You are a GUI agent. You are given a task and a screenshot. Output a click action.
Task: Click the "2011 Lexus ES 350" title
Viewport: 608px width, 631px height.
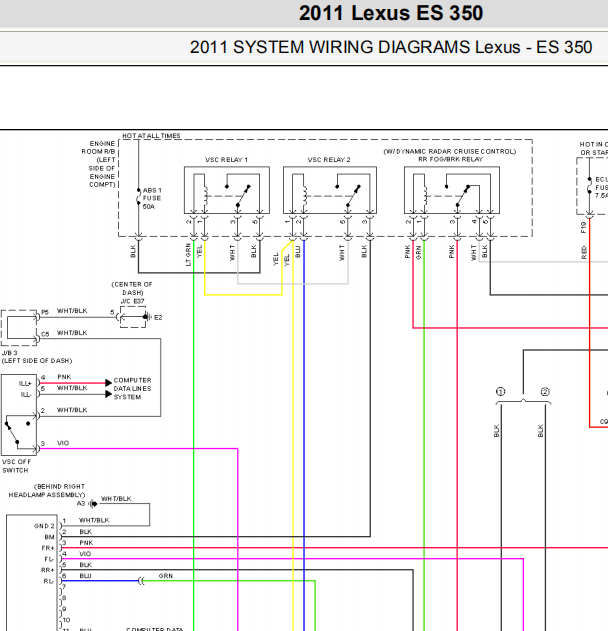tap(391, 13)
